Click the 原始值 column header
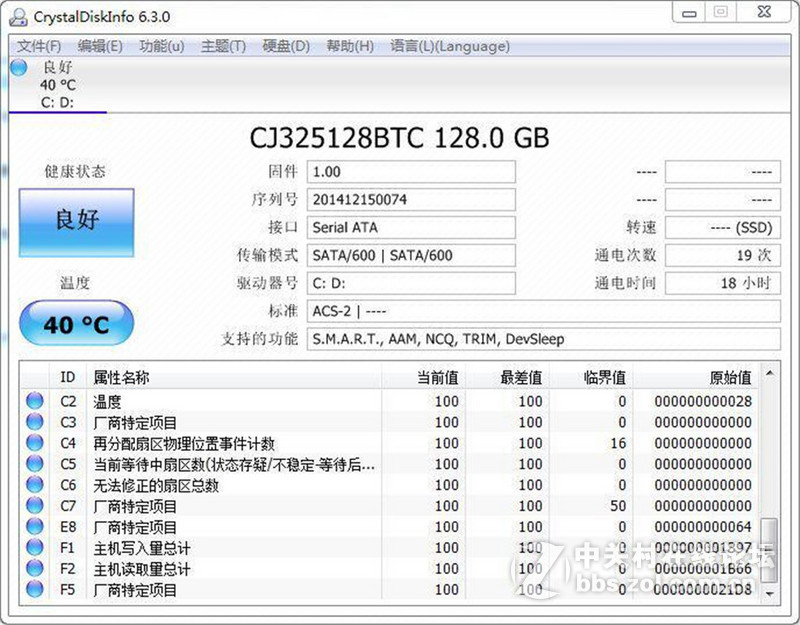 [x=696, y=377]
